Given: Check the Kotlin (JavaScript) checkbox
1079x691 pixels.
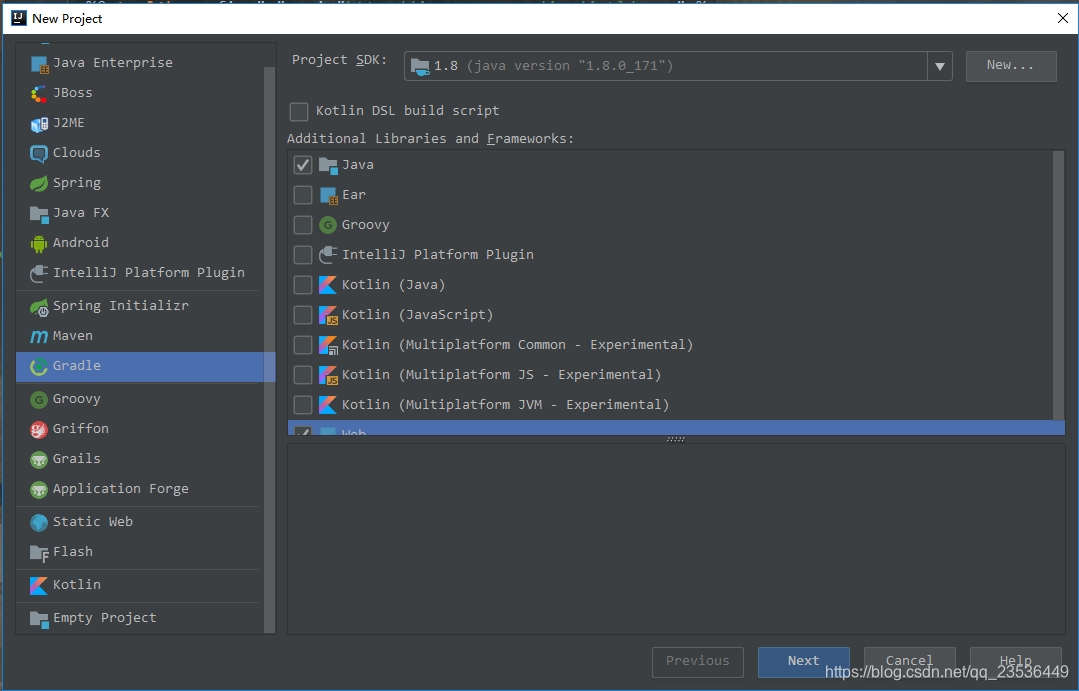Looking at the screenshot, I should (303, 315).
